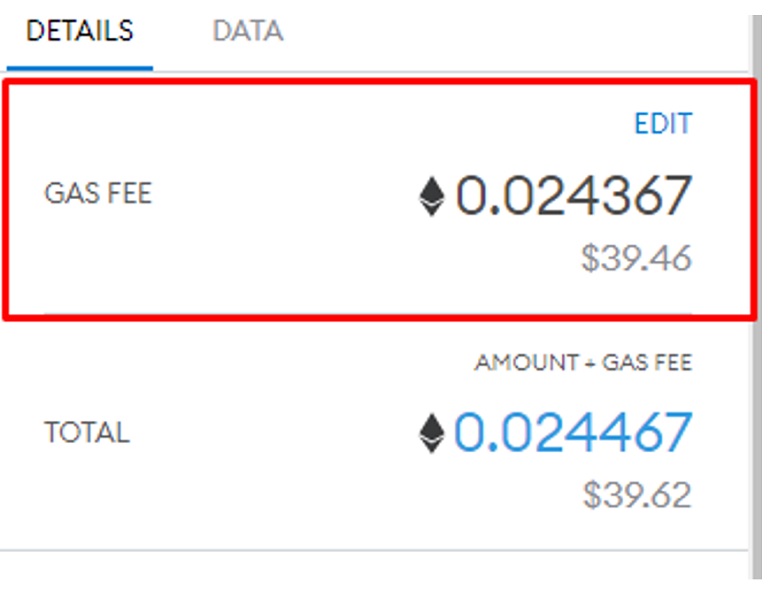Select the blue 0.024467 total value
Screen dimensions: 770x590
click(573, 433)
